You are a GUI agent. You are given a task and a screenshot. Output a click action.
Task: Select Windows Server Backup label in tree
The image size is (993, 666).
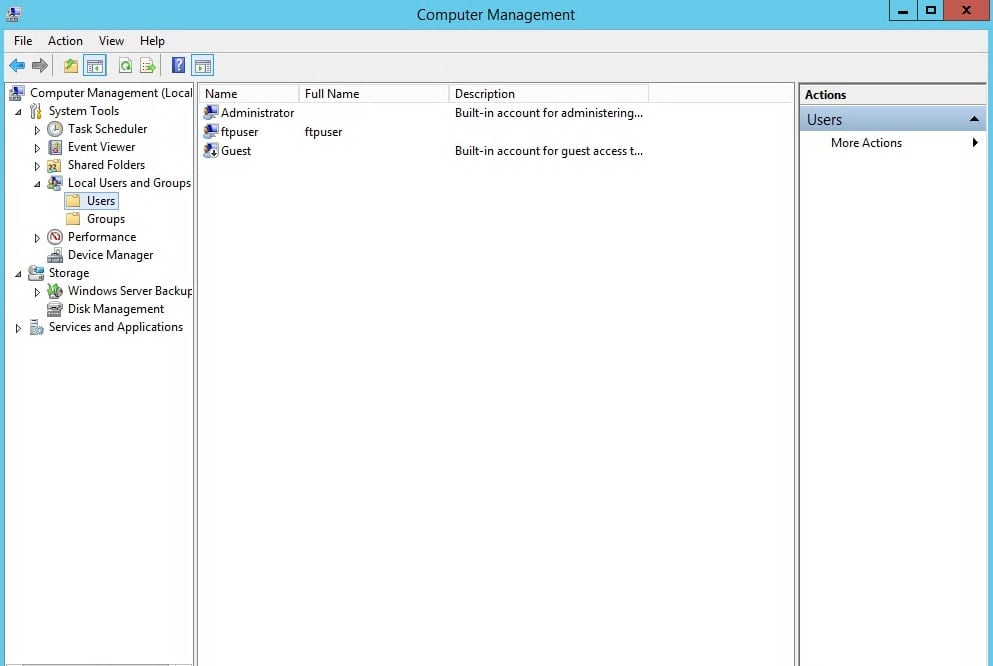130,291
